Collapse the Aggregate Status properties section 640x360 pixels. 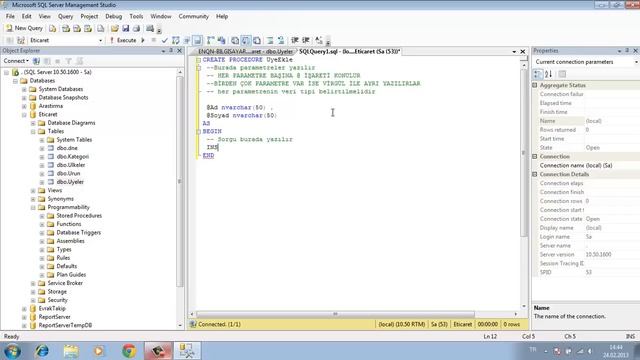pos(535,85)
